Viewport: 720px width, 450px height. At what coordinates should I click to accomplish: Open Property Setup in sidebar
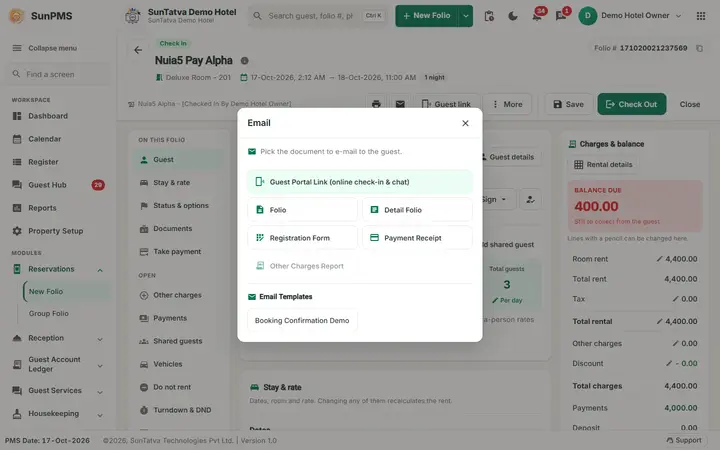pos(57,231)
